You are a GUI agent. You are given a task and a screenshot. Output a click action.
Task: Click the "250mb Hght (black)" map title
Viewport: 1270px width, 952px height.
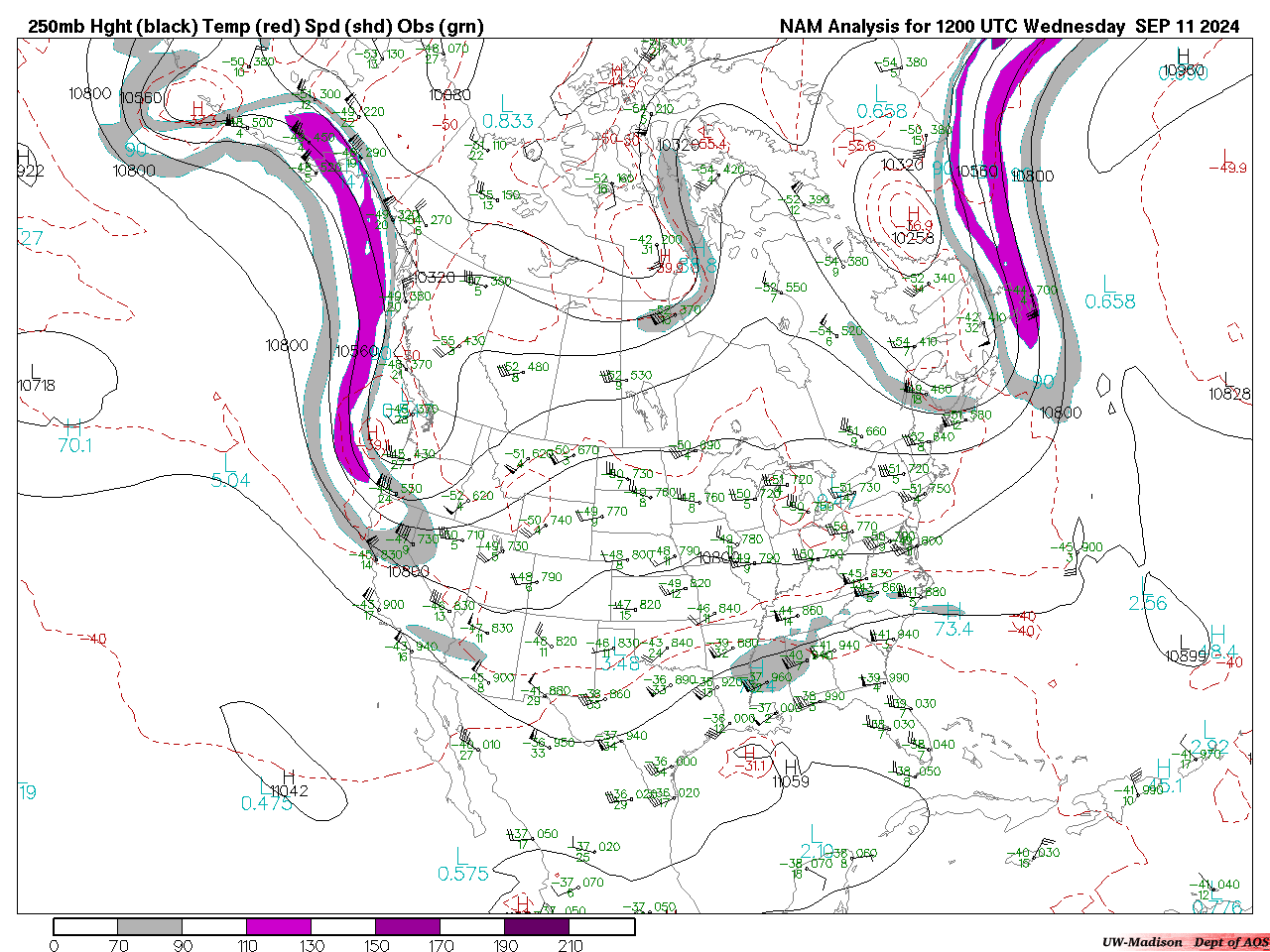113,27
